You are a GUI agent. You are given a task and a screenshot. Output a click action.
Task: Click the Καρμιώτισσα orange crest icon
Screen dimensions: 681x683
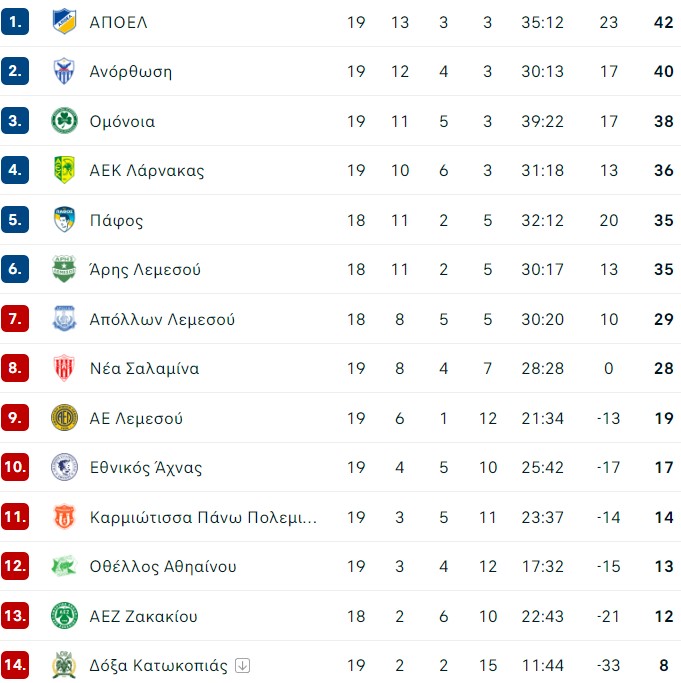click(64, 517)
